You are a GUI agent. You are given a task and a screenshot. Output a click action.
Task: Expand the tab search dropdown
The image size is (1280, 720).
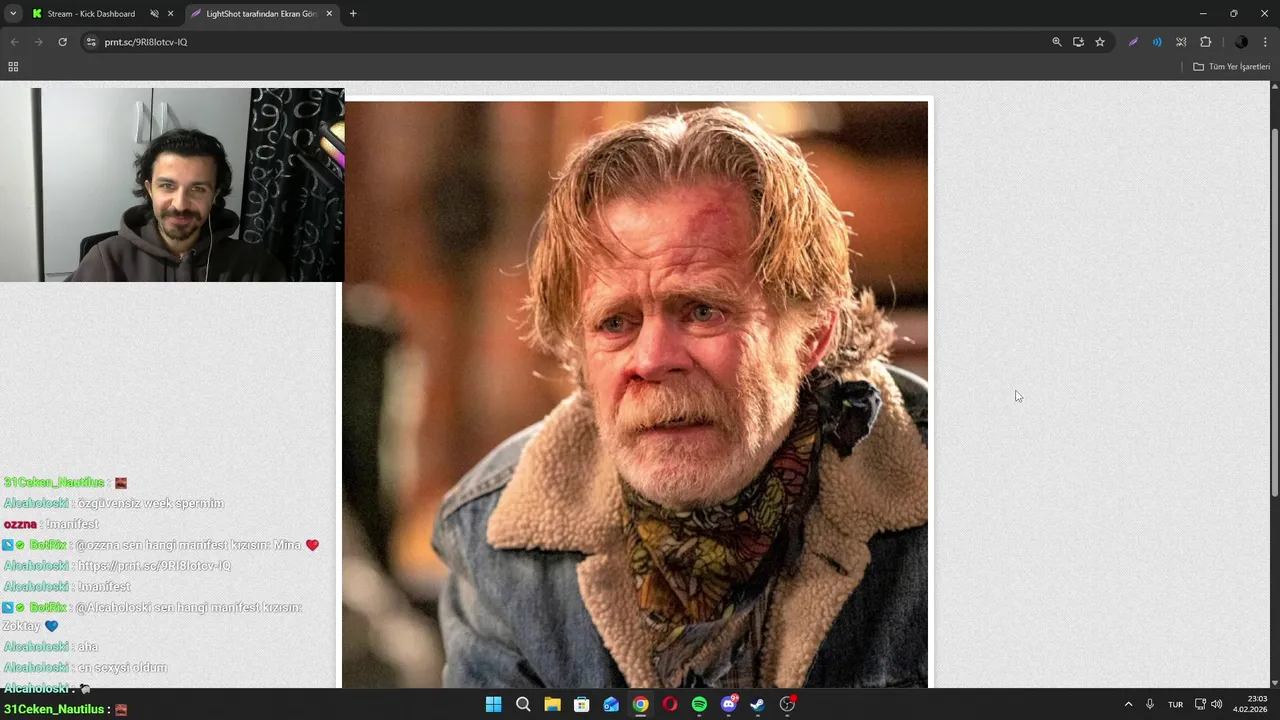pyautogui.click(x=12, y=14)
